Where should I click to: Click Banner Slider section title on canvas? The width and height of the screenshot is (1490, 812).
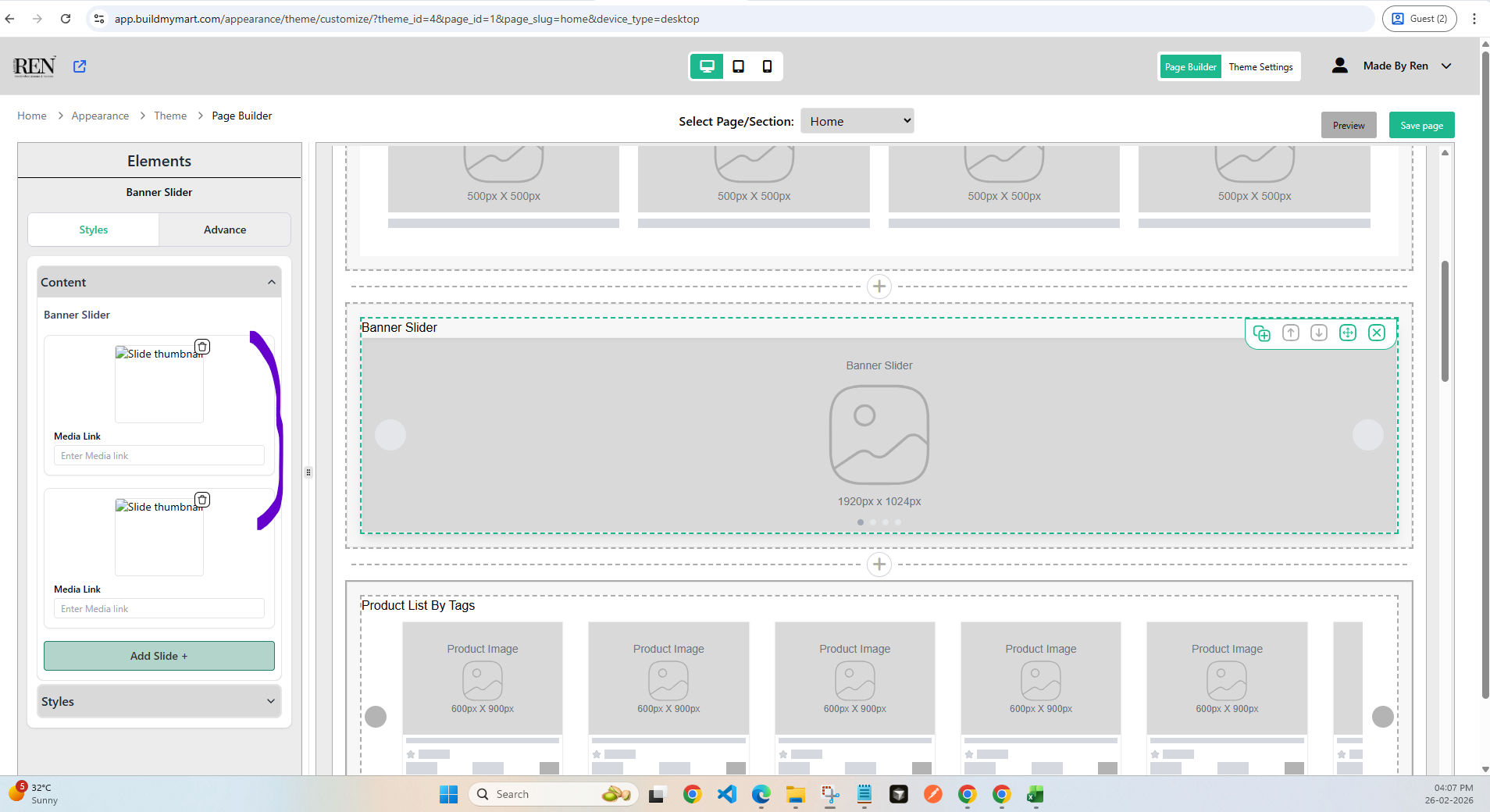(399, 327)
